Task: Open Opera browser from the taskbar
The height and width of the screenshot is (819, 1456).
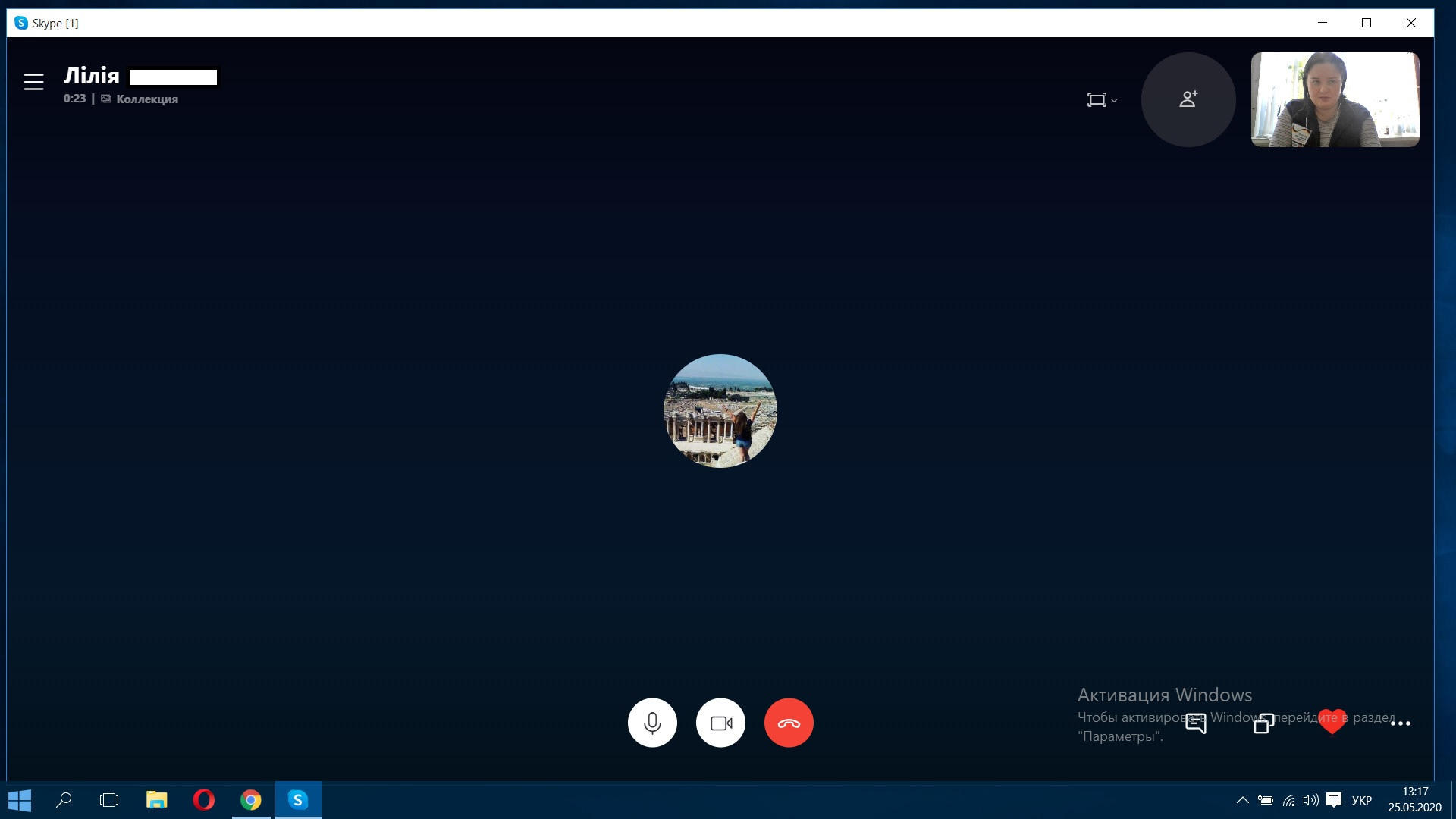Action: [x=203, y=800]
